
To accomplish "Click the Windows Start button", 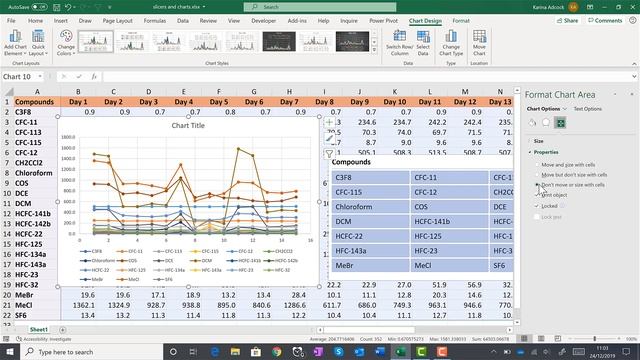I will 9,351.
